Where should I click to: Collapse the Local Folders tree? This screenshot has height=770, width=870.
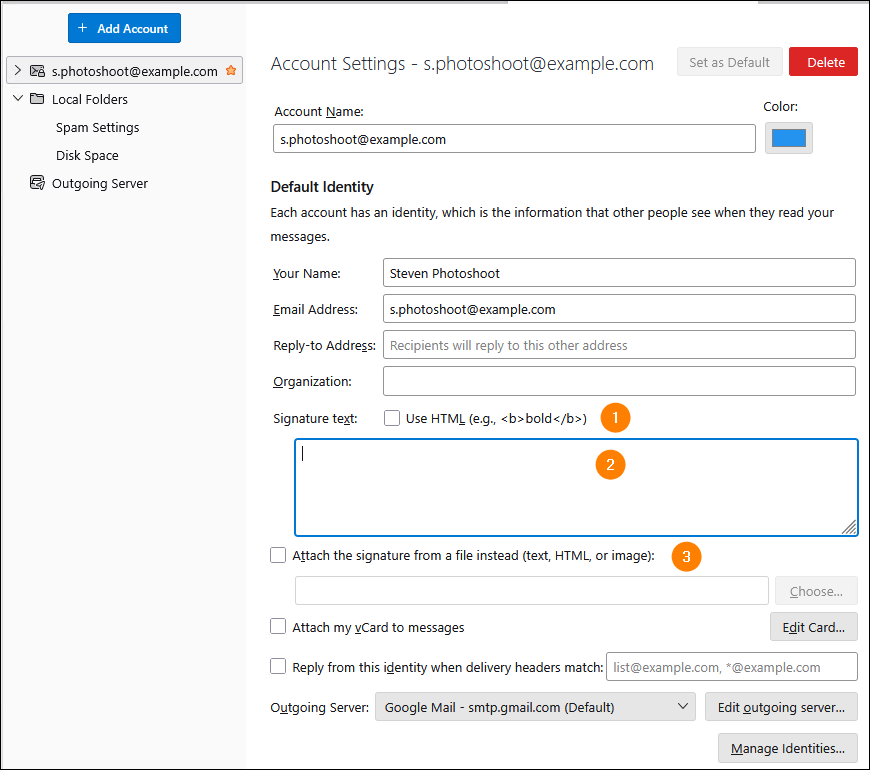pos(18,99)
